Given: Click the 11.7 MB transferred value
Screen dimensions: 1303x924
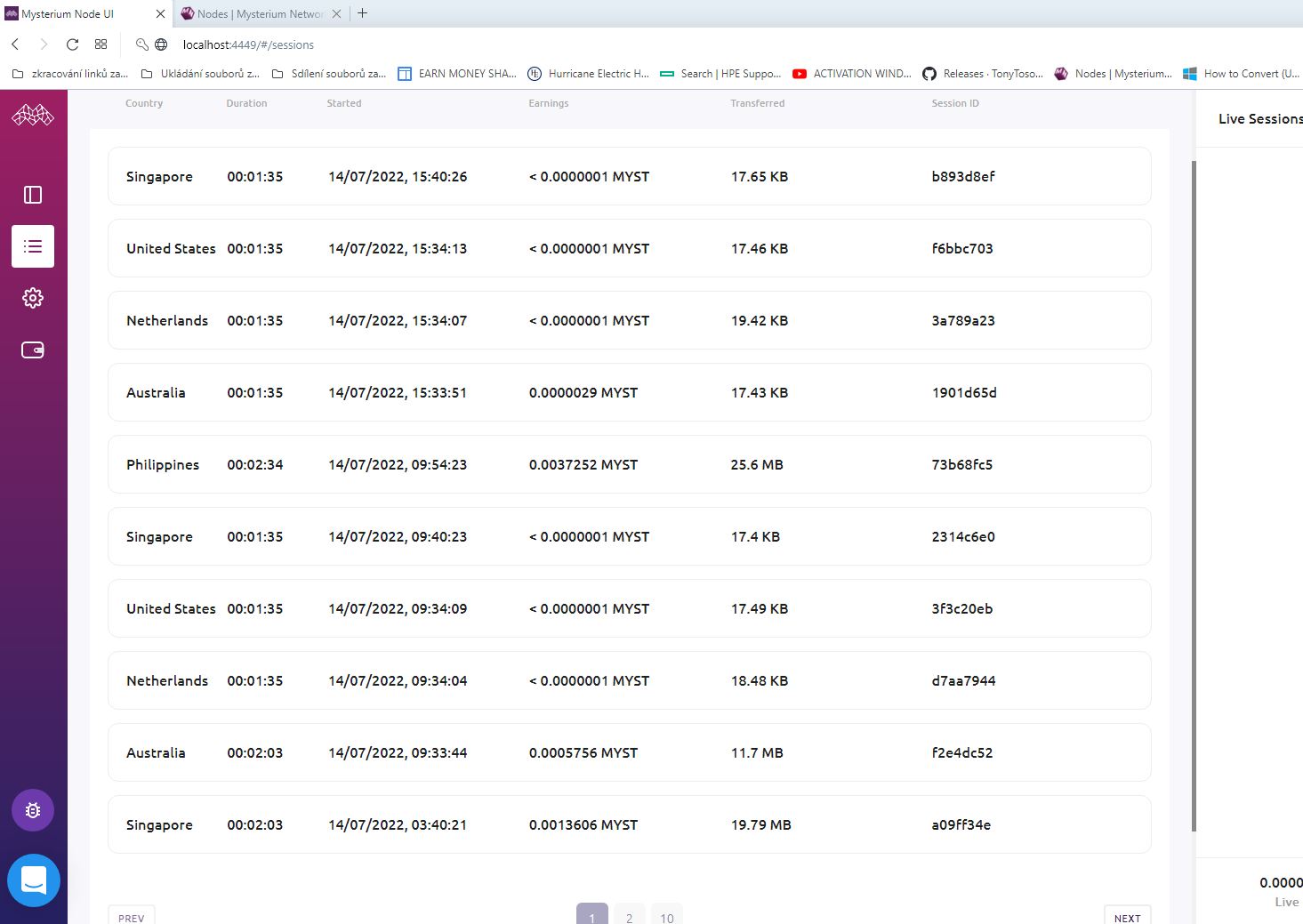Looking at the screenshot, I should tap(757, 752).
